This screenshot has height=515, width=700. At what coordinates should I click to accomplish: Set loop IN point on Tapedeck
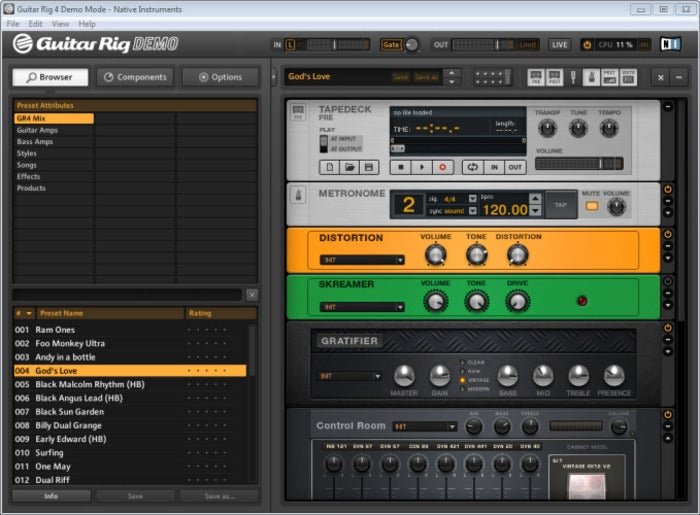pos(494,167)
